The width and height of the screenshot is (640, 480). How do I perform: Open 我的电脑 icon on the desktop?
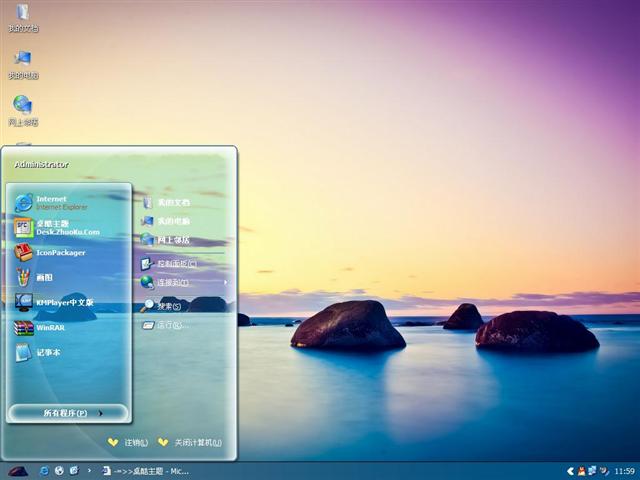tap(22, 61)
